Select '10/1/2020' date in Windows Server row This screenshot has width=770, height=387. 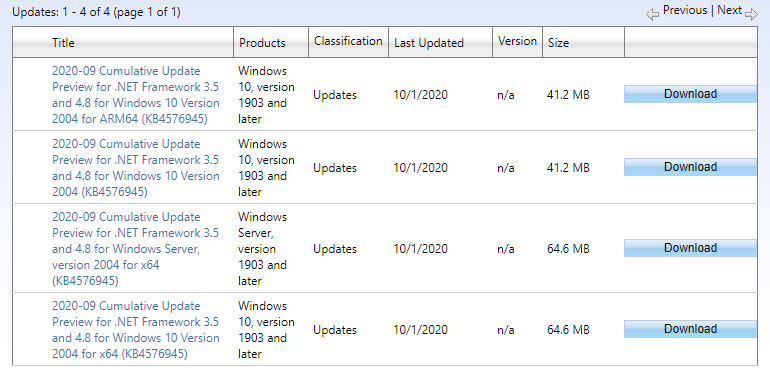tap(420, 249)
